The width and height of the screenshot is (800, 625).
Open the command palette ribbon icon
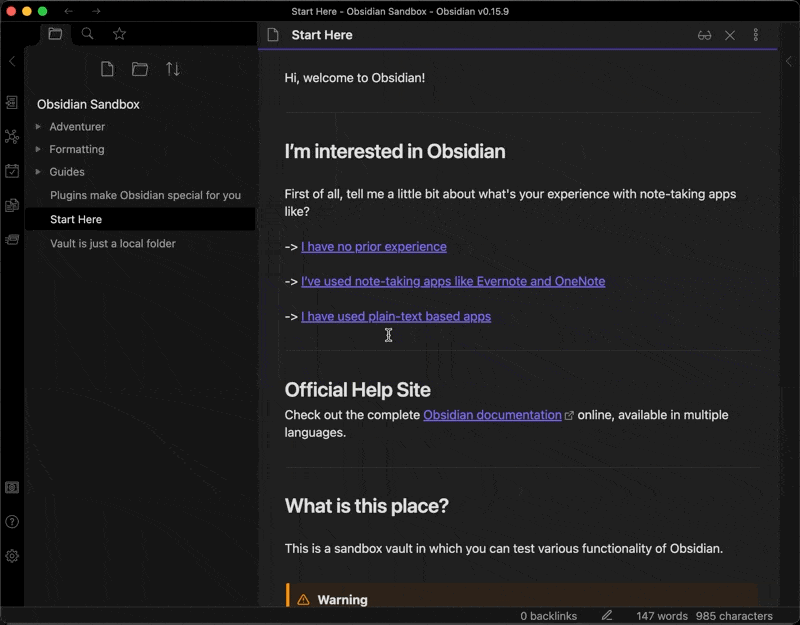pyautogui.click(x=12, y=239)
